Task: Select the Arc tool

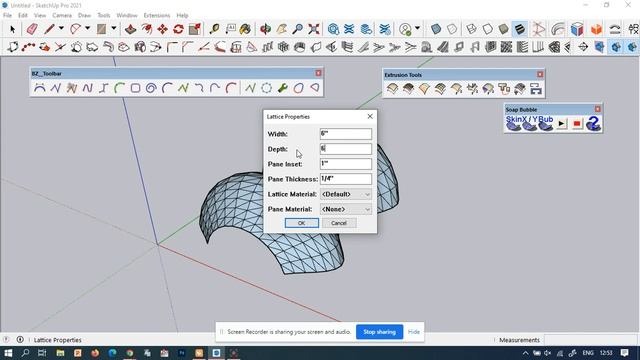Action: pyautogui.click(x=76, y=29)
